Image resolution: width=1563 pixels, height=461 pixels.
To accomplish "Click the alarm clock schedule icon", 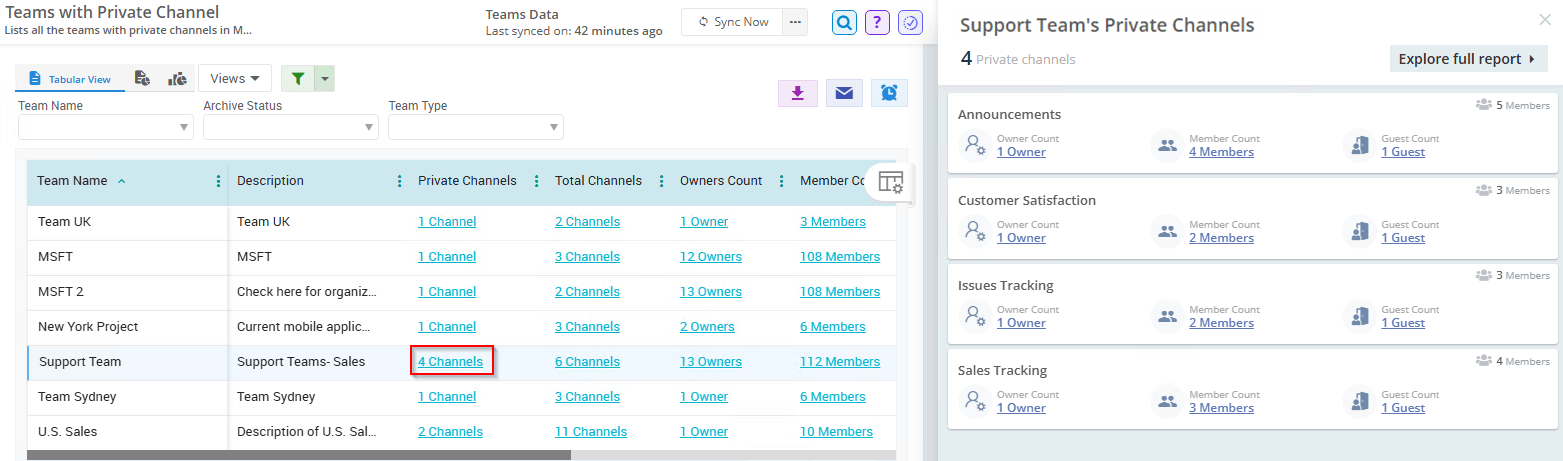I will (889, 93).
